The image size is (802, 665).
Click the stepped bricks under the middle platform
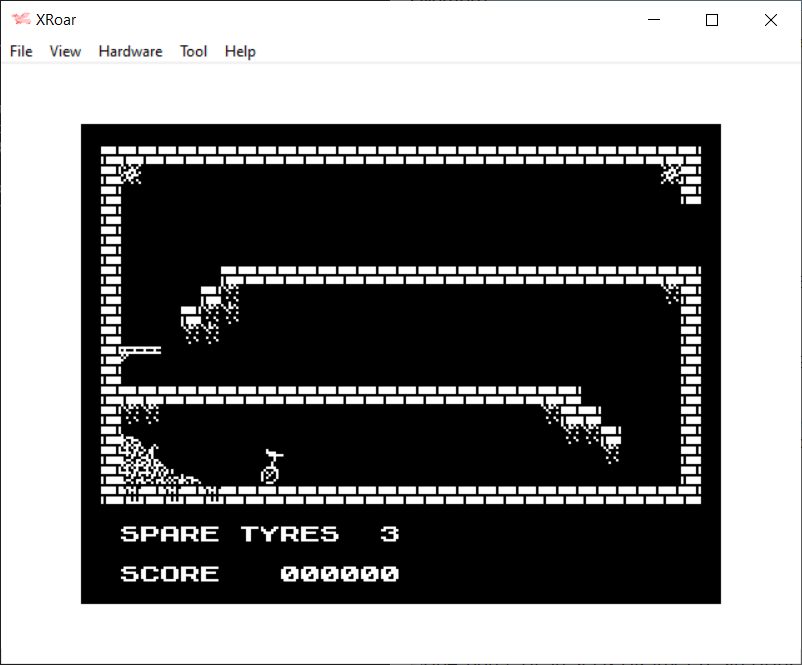[x=210, y=311]
